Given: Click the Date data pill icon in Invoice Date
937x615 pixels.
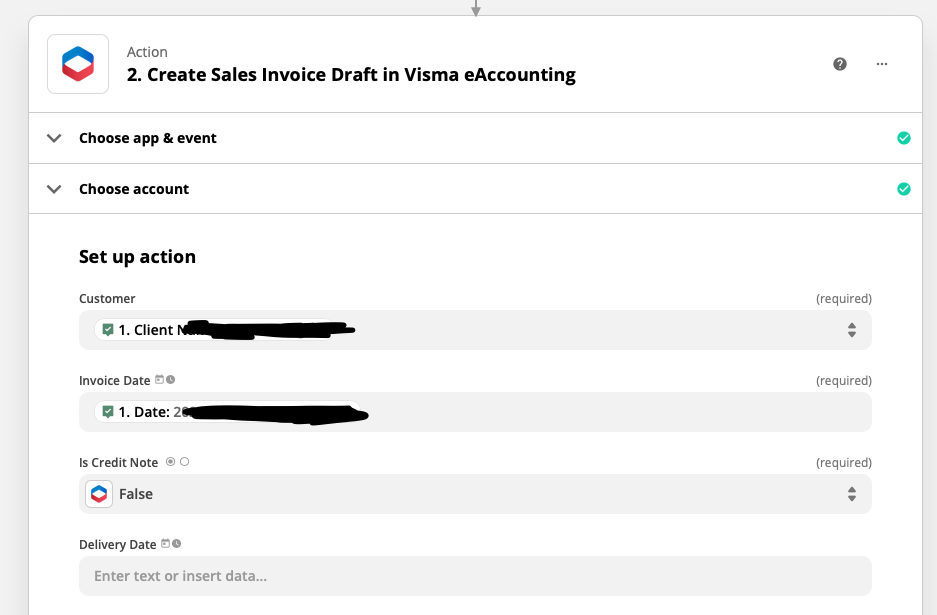Looking at the screenshot, I should pos(108,412).
